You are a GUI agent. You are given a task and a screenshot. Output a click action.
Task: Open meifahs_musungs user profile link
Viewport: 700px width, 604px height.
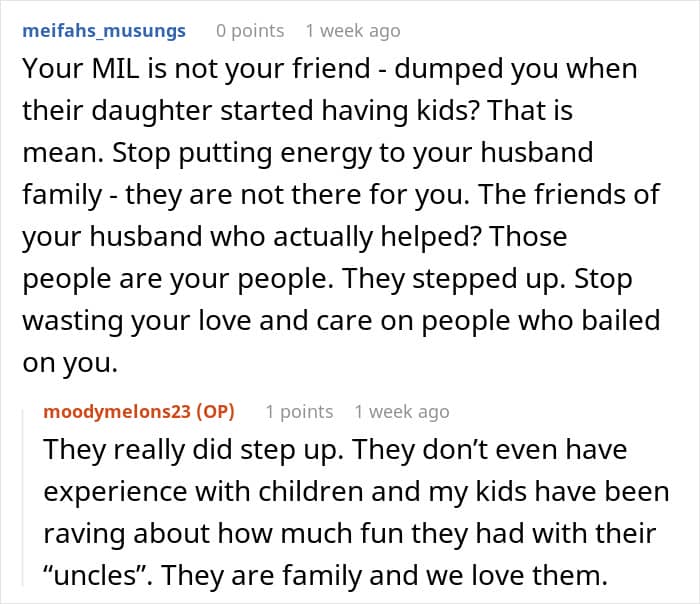(x=104, y=31)
